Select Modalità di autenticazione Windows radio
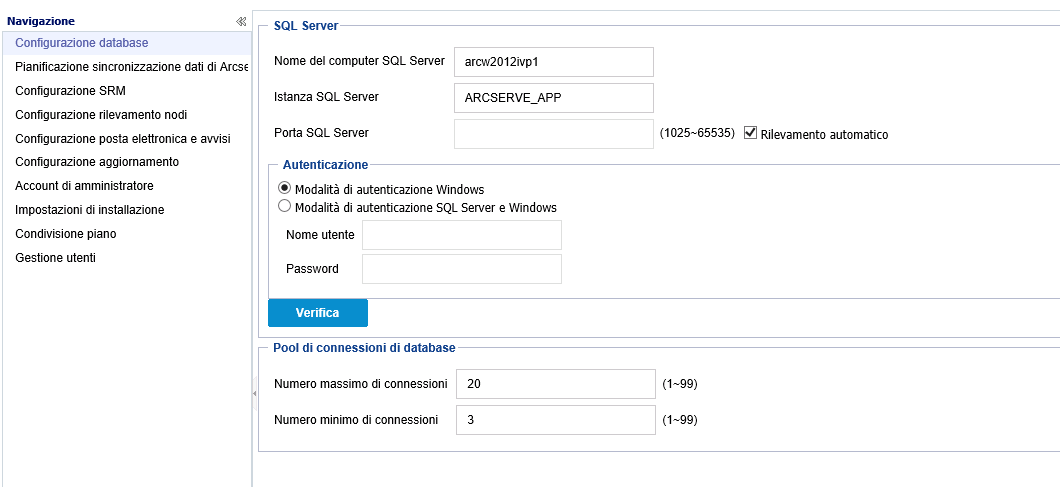Image resolution: width=1060 pixels, height=487 pixels. 285,189
